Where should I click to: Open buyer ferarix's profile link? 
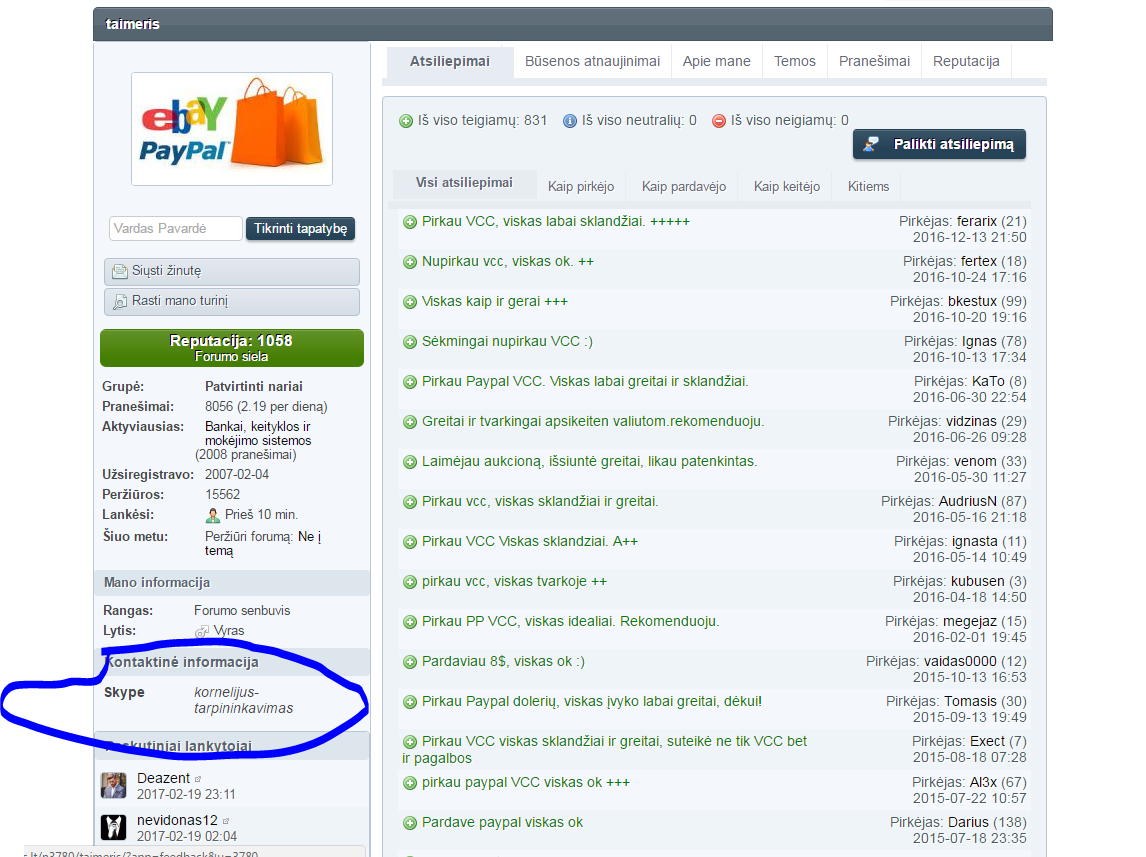coord(976,221)
